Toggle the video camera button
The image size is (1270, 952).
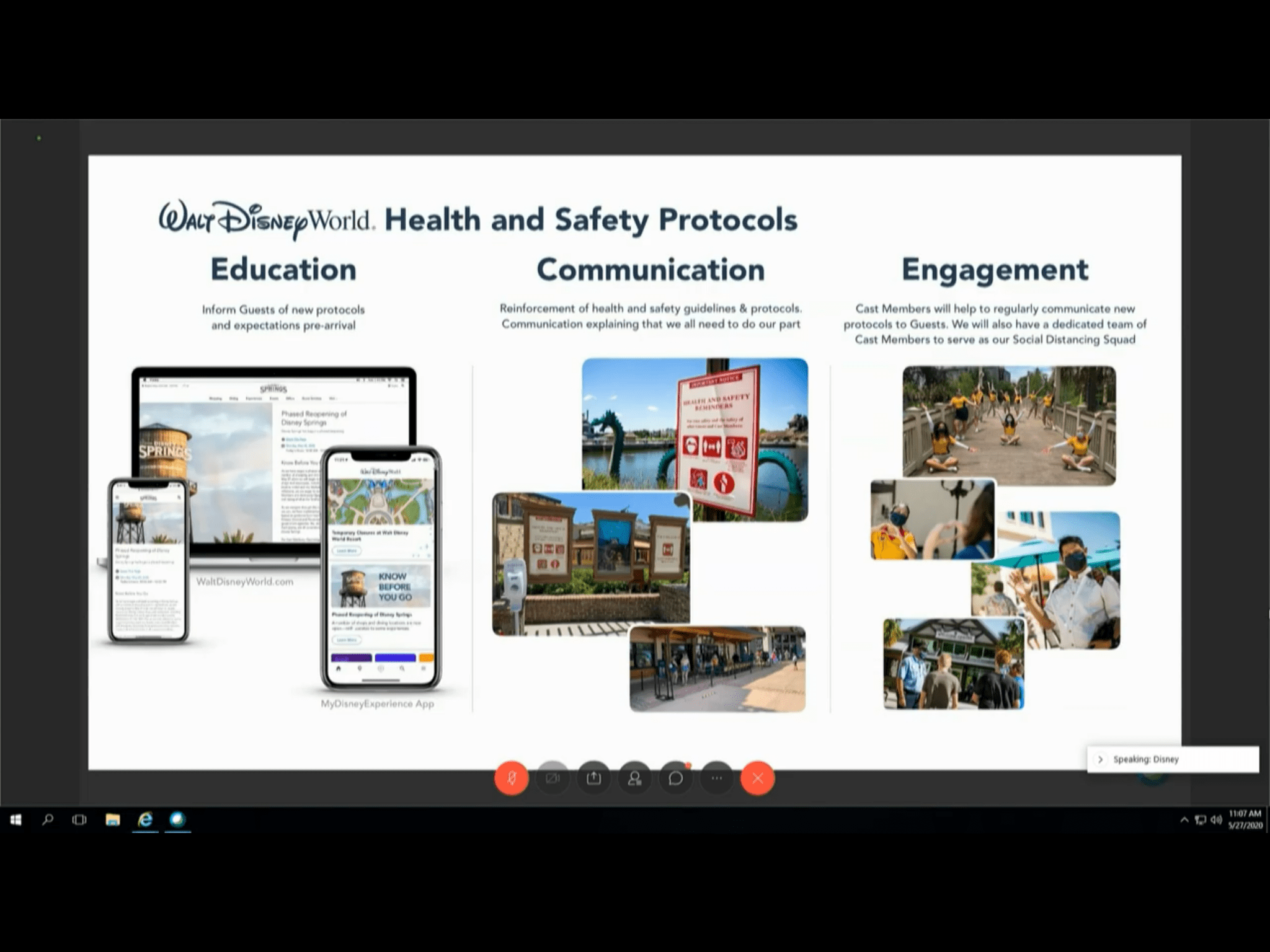click(552, 778)
